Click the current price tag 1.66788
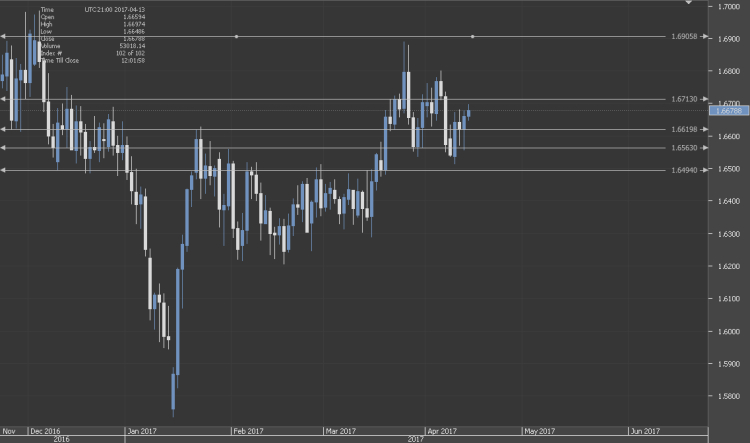The image size is (750, 443). pyautogui.click(x=727, y=111)
